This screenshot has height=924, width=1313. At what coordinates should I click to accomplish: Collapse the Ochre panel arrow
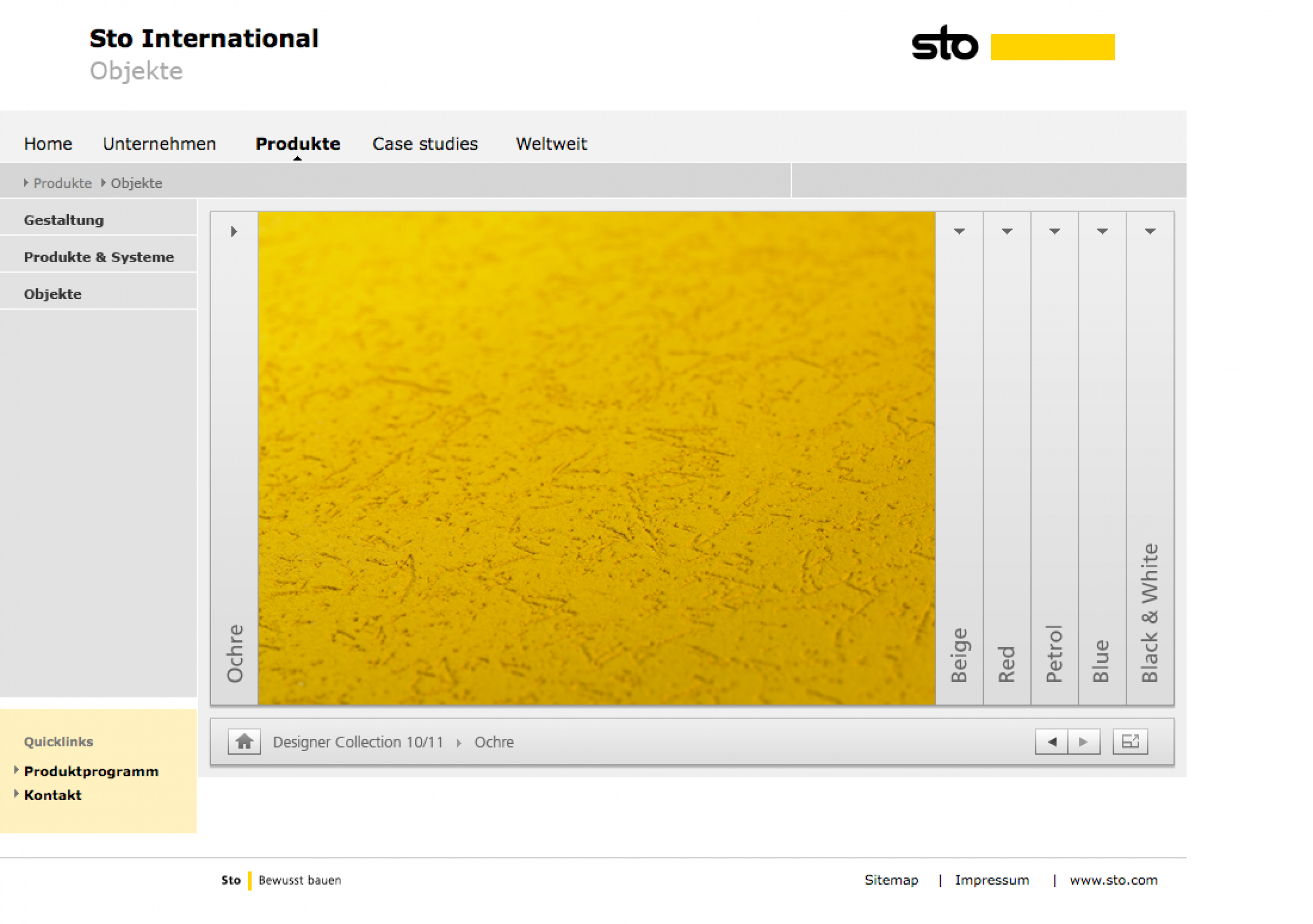[234, 232]
